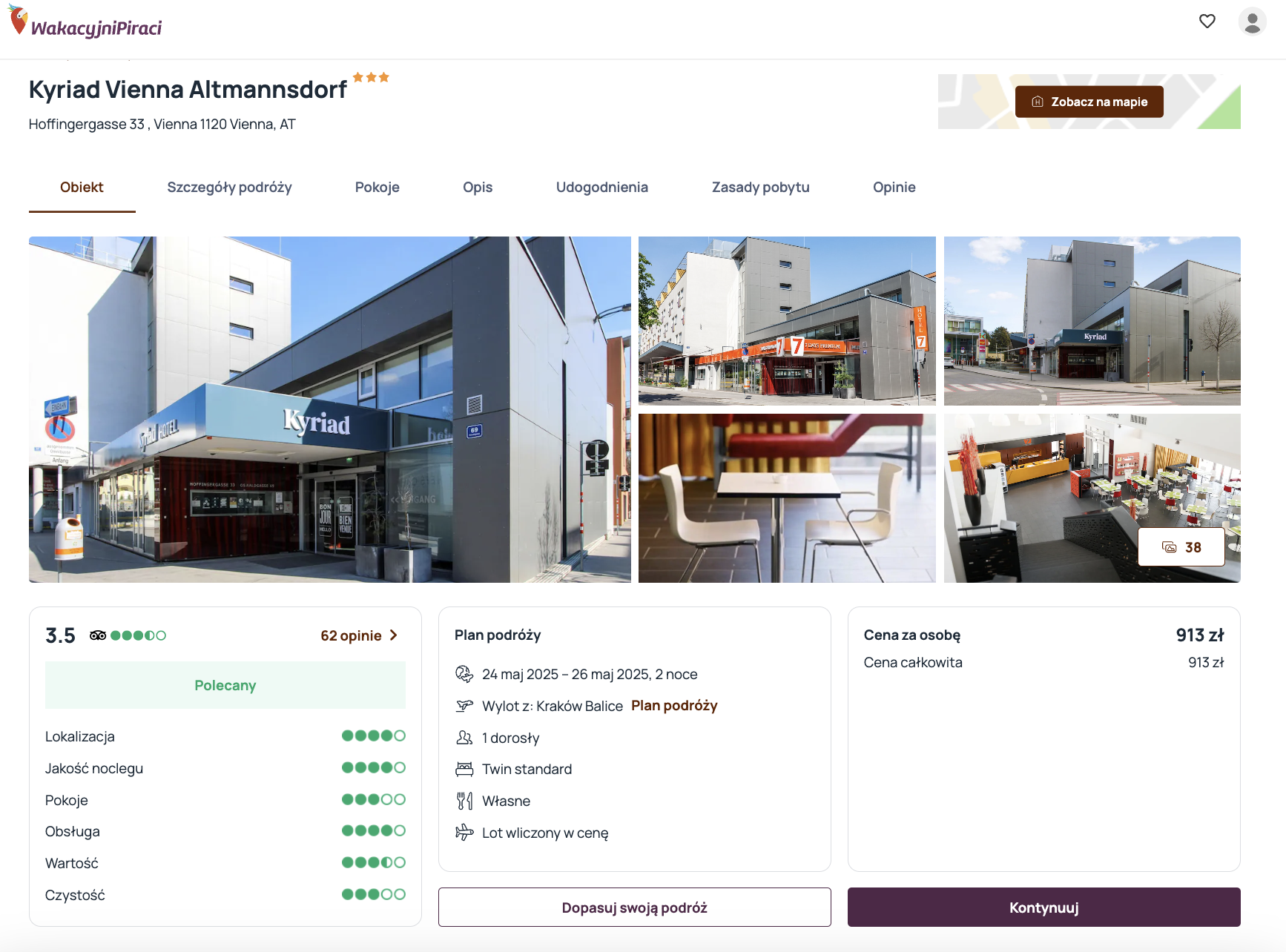Click the airplane departure icon by Kraków Balice
Viewport: 1286px width, 952px height.
[x=464, y=706]
